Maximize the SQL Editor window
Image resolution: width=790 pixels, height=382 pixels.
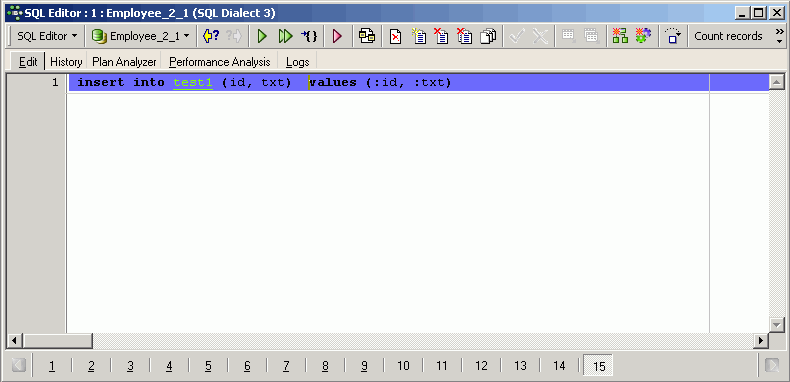759,13
